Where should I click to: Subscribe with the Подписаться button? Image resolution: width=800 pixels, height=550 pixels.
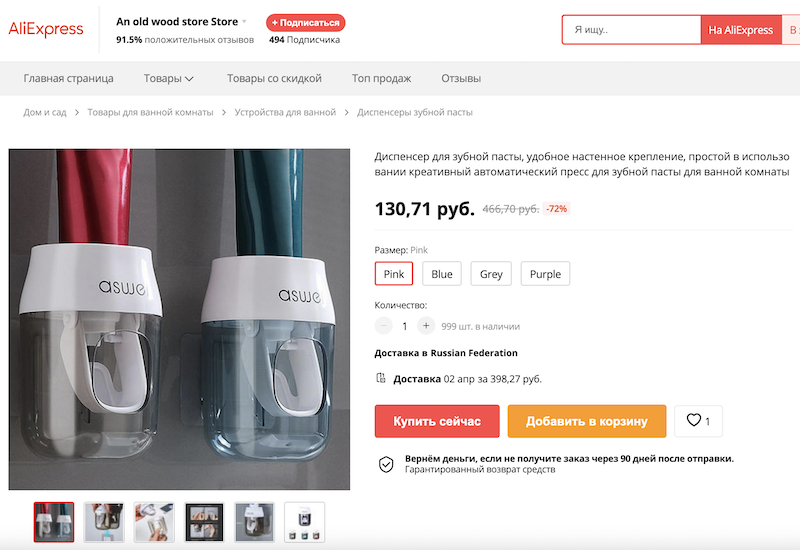point(305,22)
